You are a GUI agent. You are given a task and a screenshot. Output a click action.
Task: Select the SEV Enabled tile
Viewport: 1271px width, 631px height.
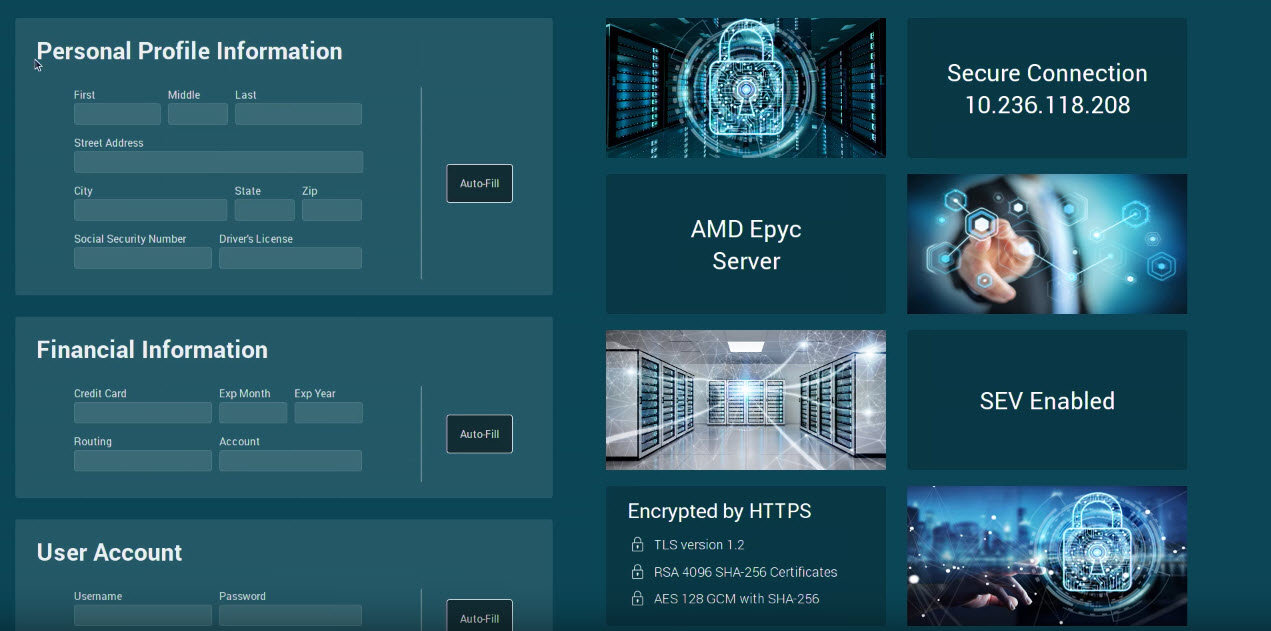click(x=1047, y=400)
